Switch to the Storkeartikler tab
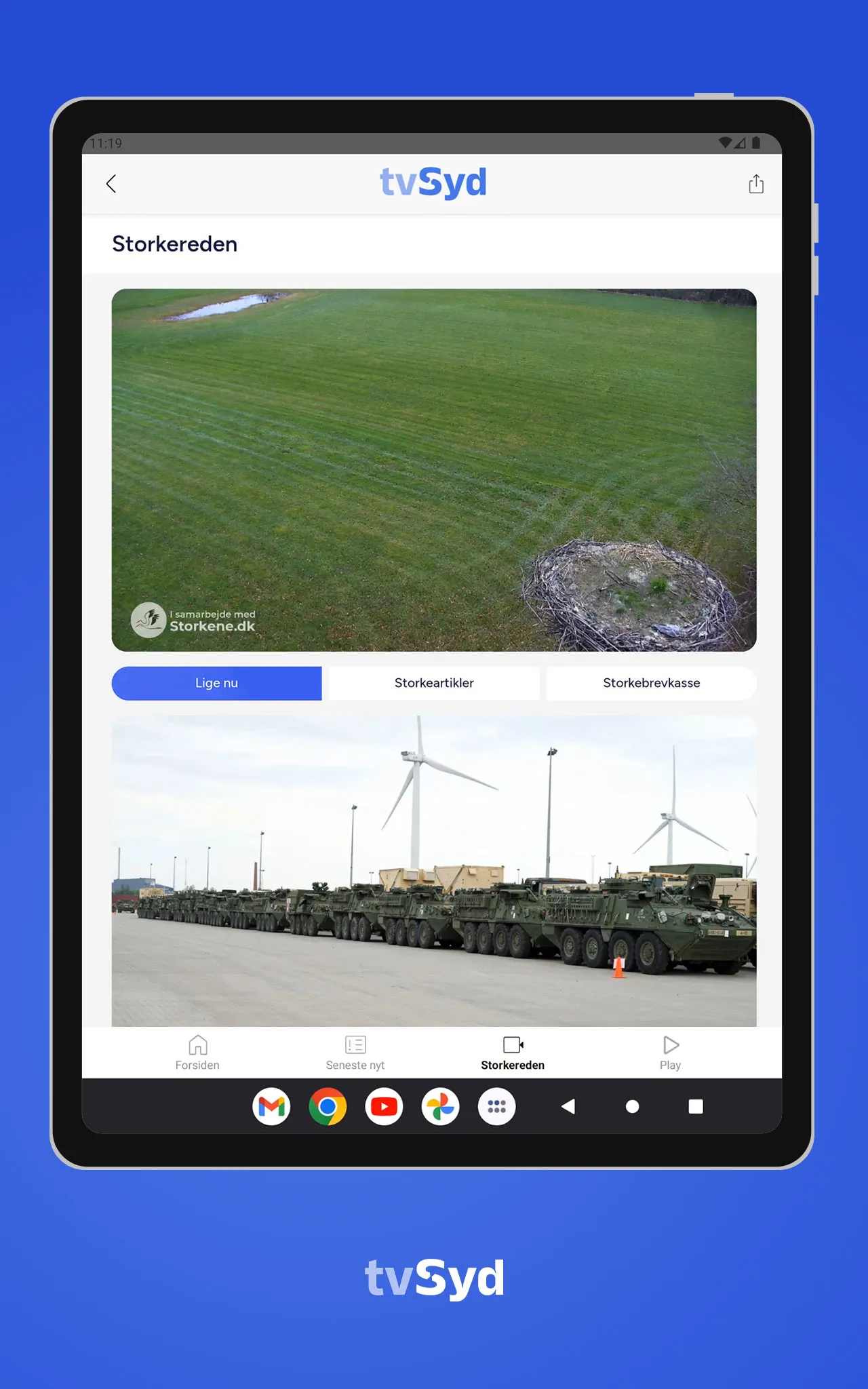This screenshot has width=868, height=1389. (434, 683)
